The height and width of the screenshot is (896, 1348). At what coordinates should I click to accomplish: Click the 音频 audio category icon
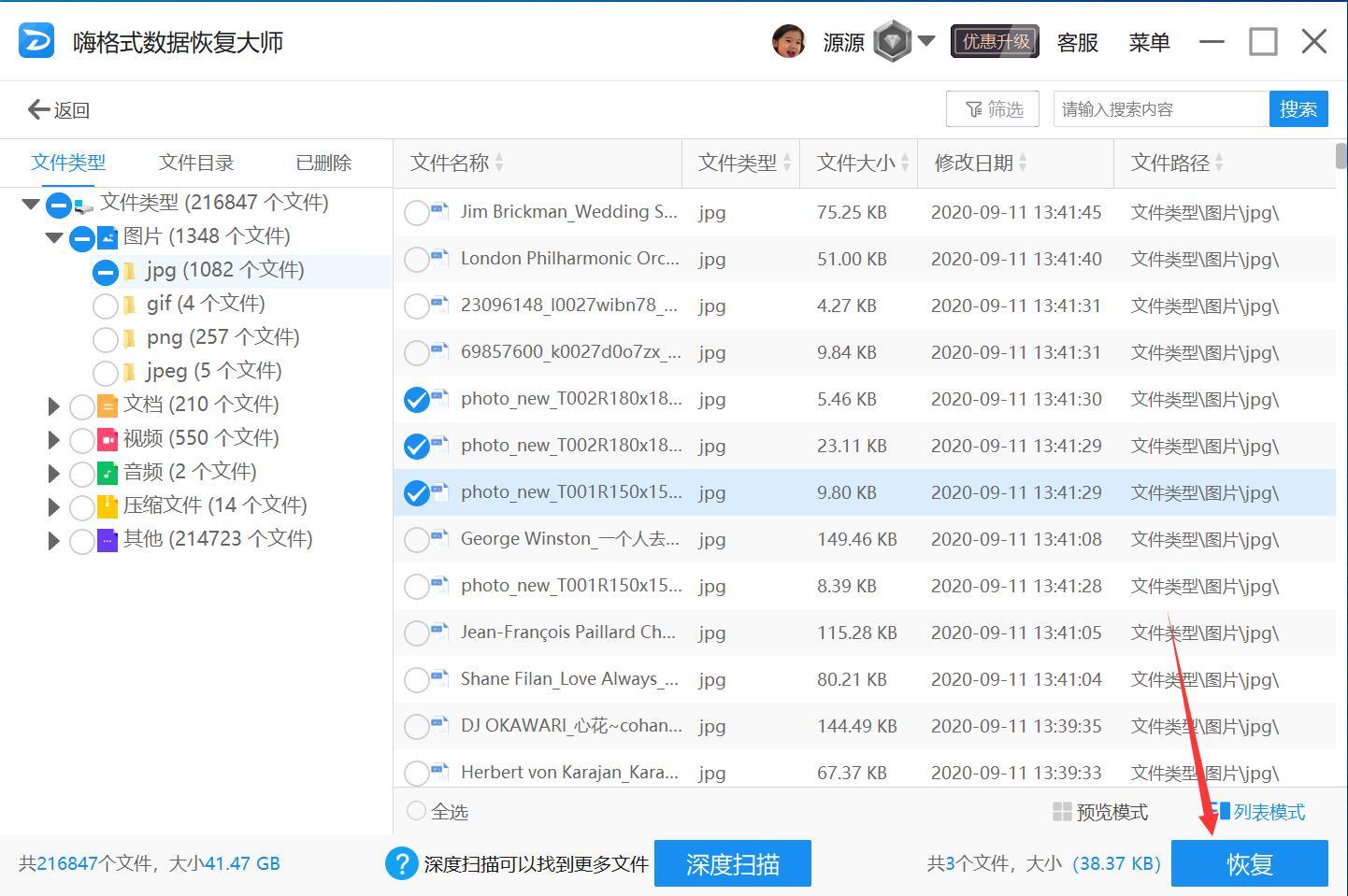click(108, 473)
